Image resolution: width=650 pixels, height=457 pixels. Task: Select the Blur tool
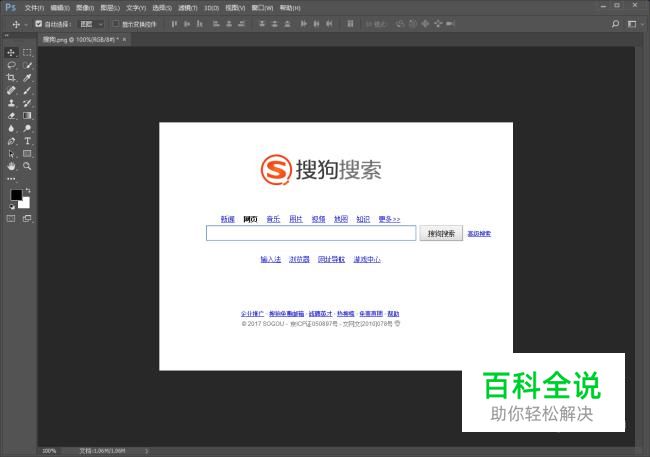(x=11, y=128)
